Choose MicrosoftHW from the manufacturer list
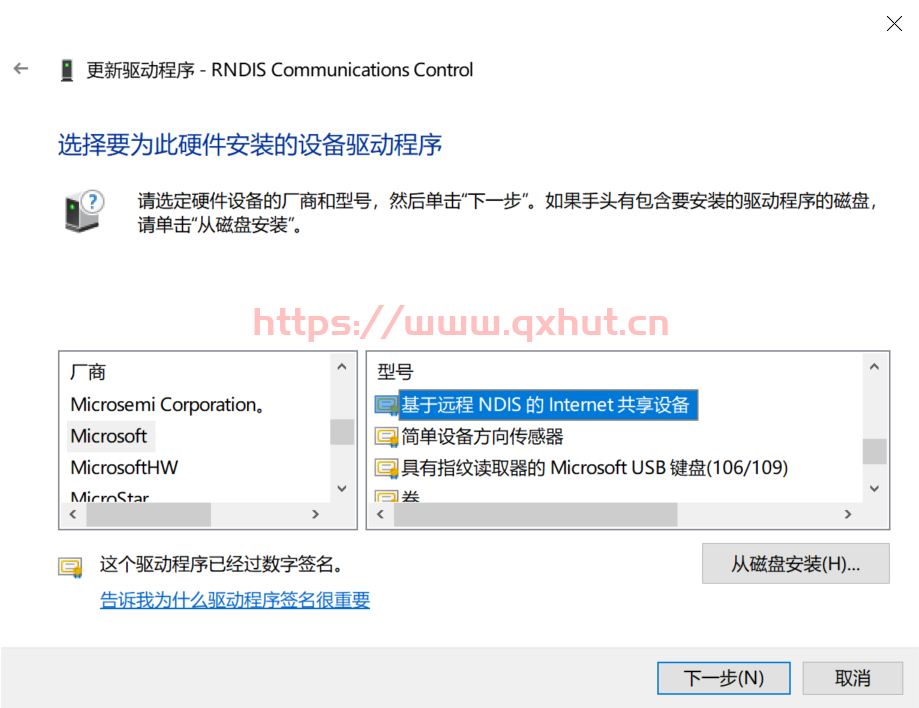919x708 pixels. (x=124, y=468)
